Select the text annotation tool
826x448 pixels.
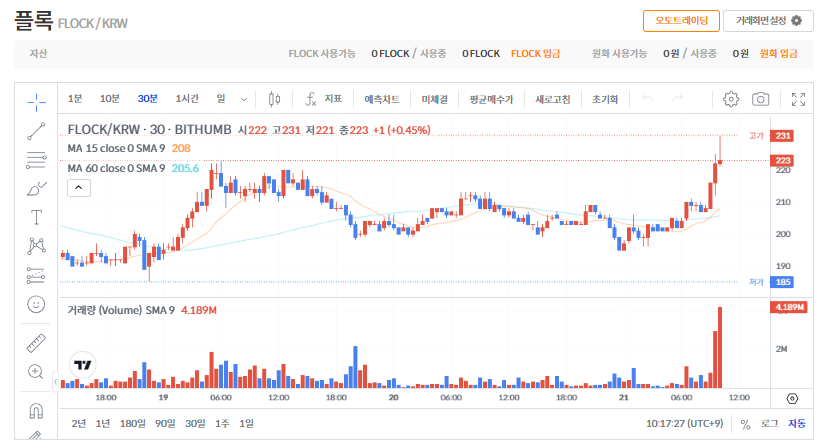click(36, 217)
